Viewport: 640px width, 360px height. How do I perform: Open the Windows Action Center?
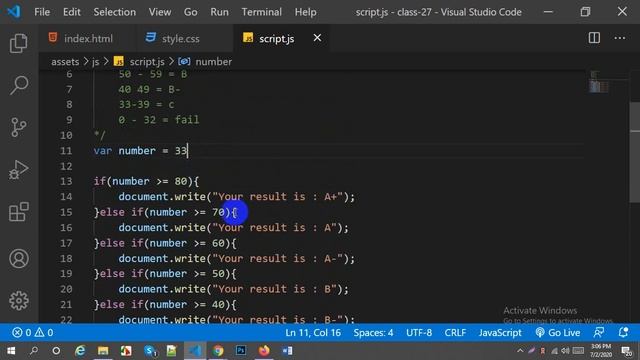(626, 351)
